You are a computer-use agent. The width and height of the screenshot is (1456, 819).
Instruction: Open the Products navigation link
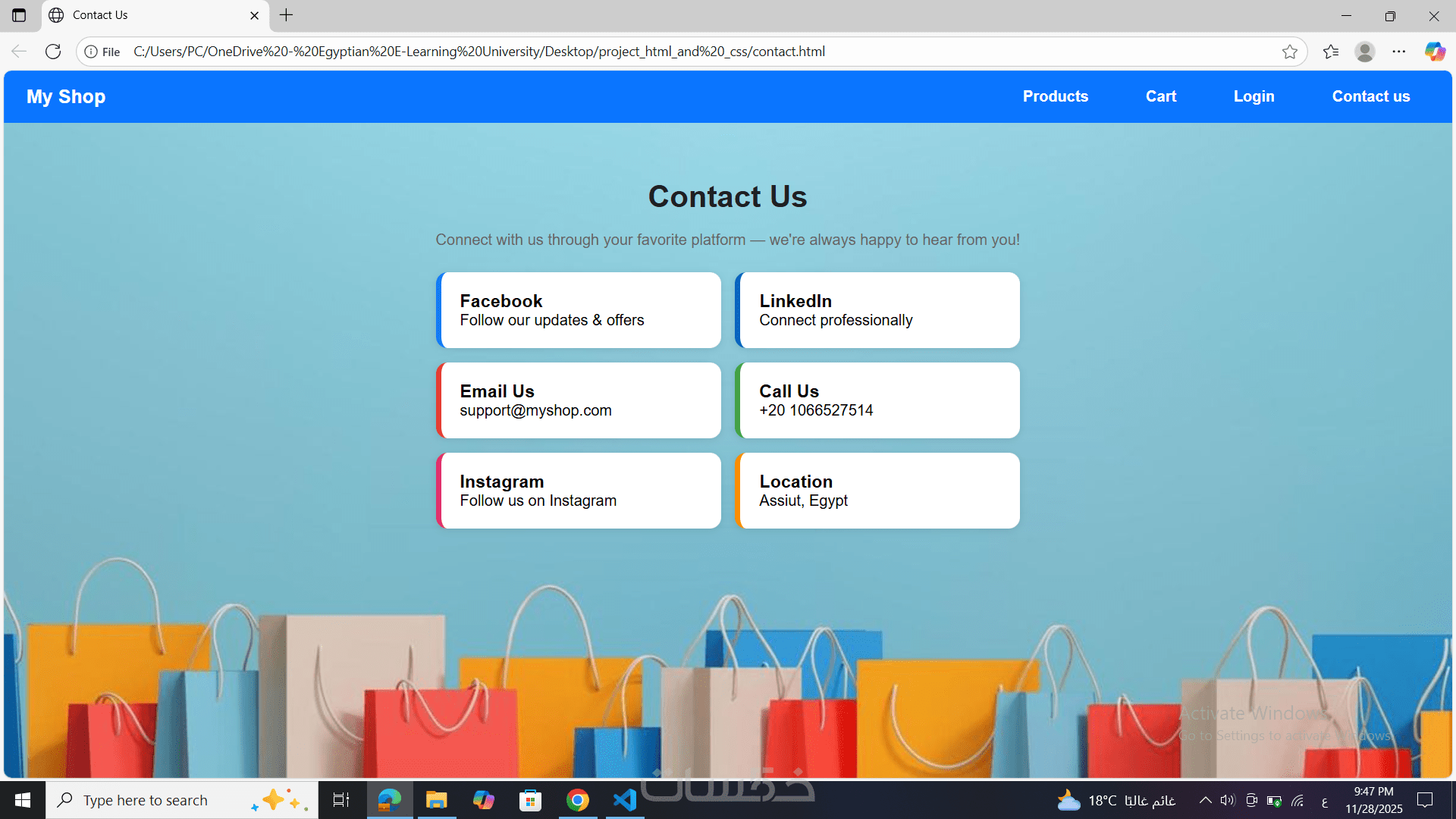(x=1055, y=96)
